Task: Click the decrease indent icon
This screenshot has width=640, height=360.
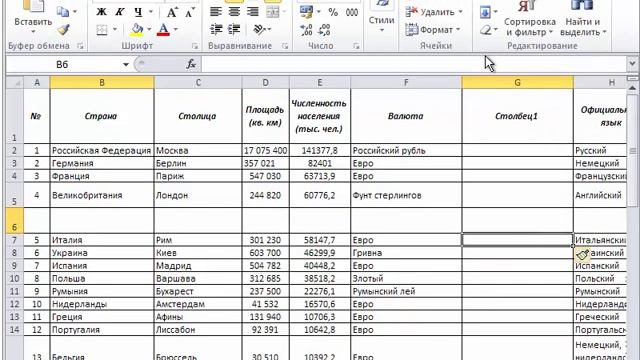Action: 216,29
